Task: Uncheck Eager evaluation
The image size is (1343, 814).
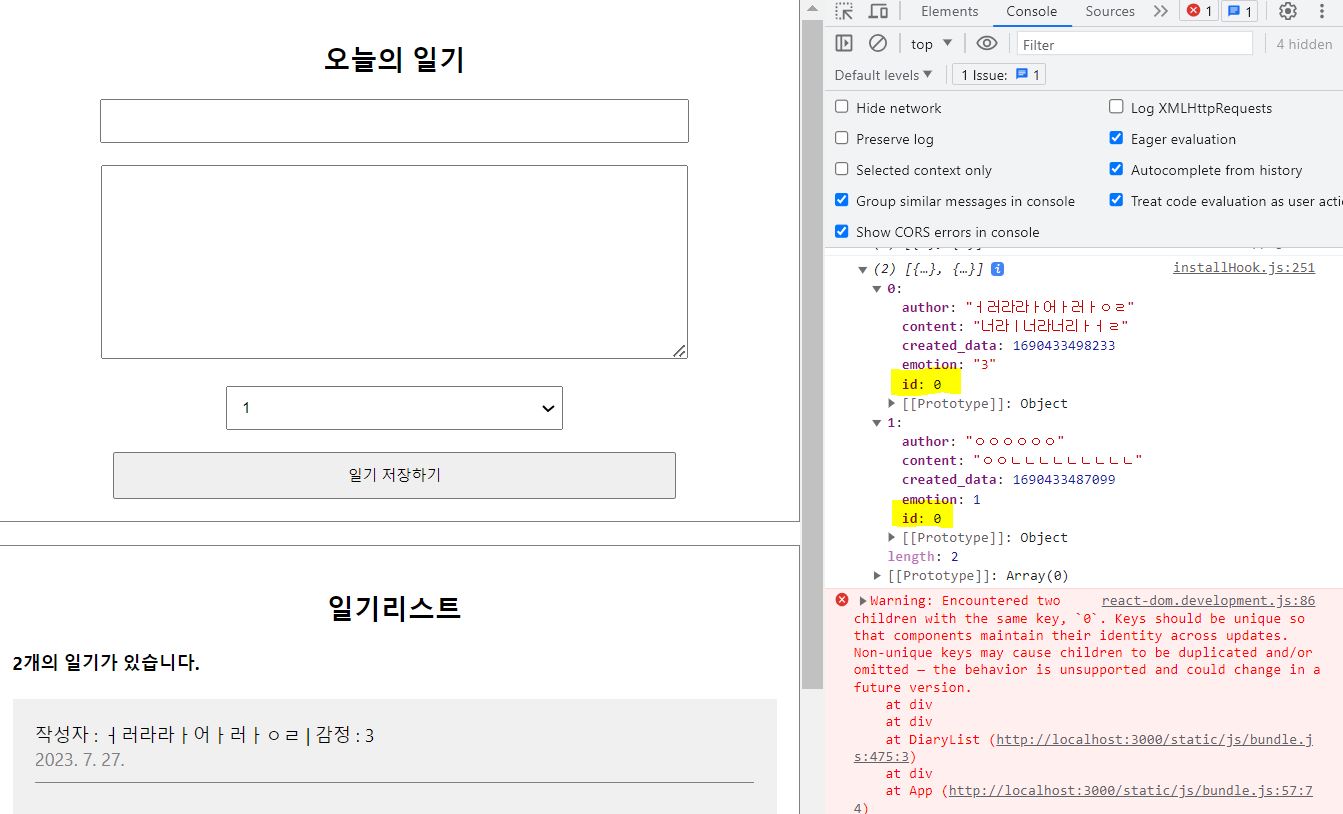Action: 1116,138
